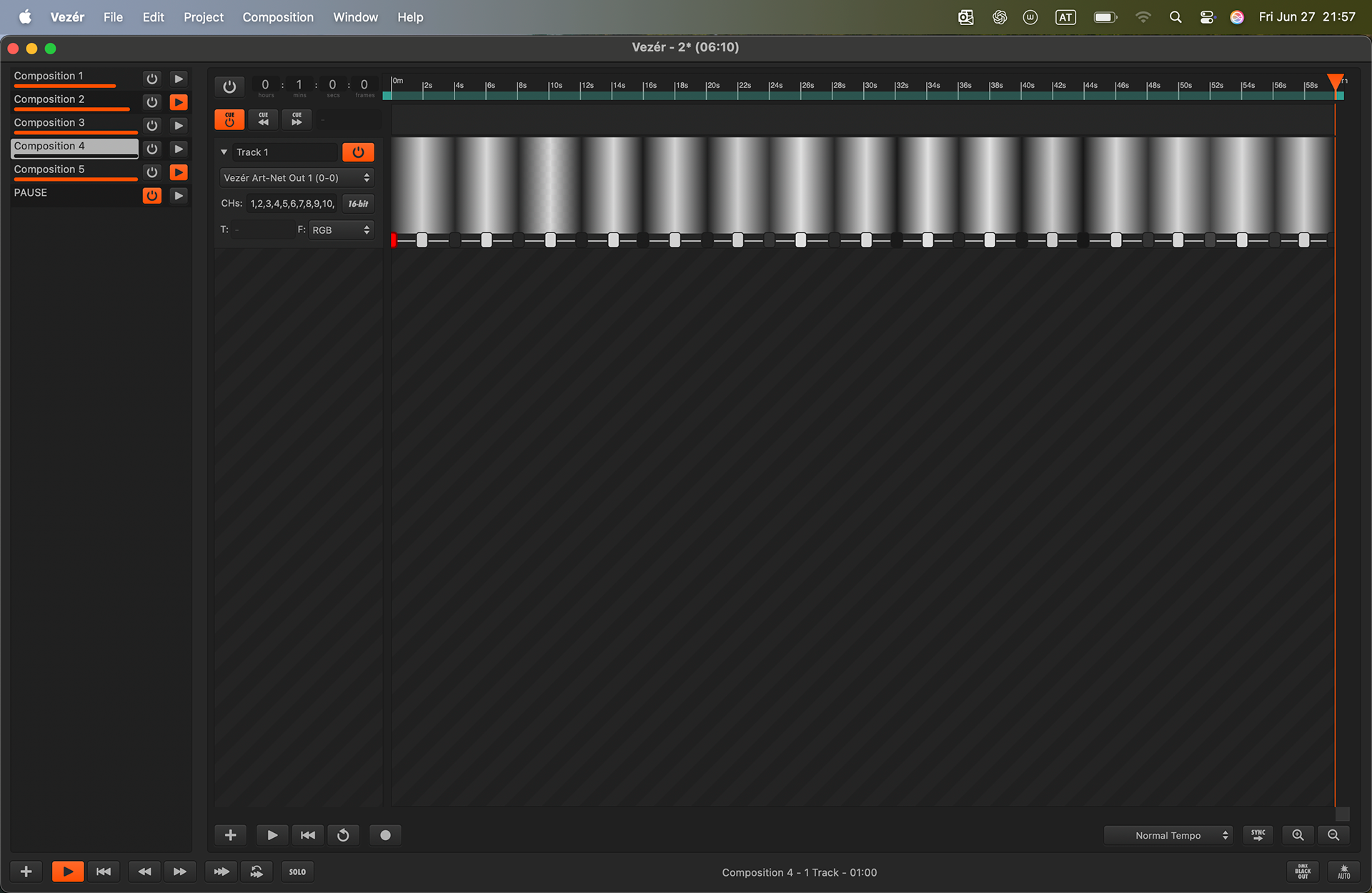This screenshot has width=1372, height=893.
Task: Enable the Composition 3 power toggle
Action: click(x=151, y=126)
